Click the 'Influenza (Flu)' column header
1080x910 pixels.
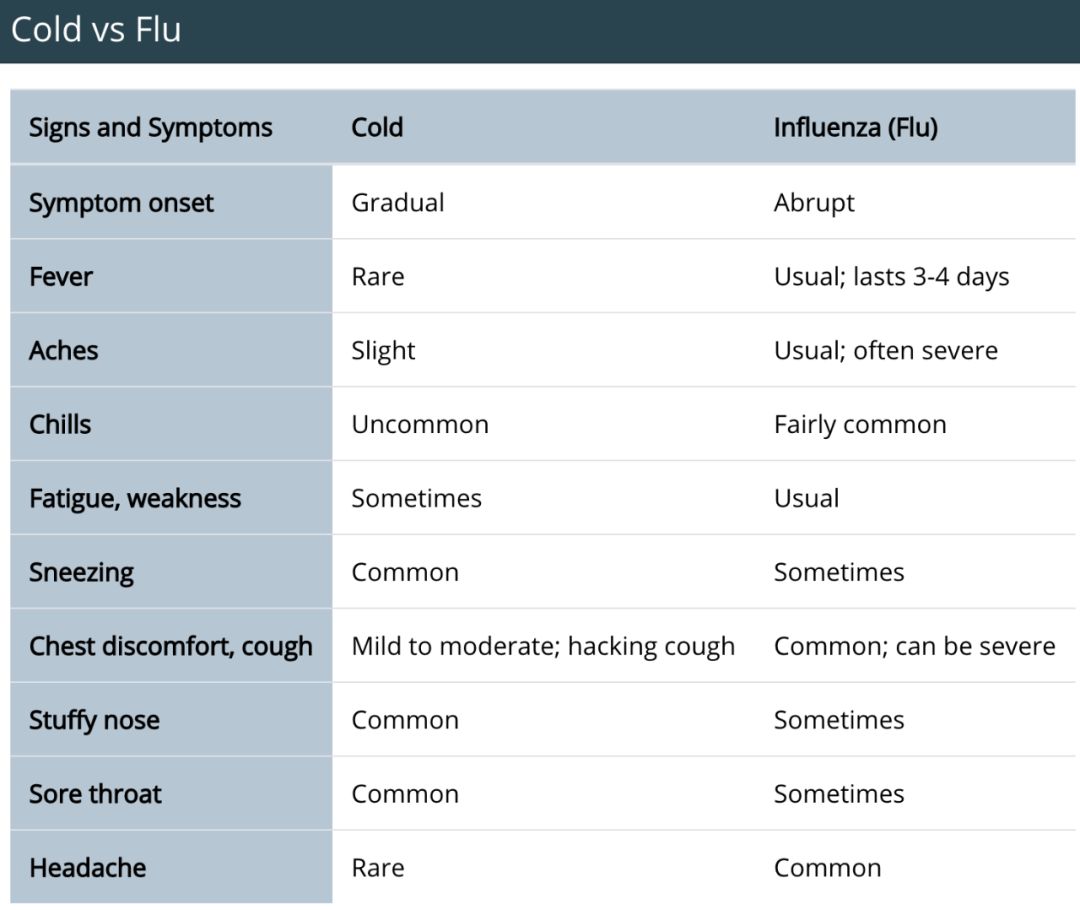[x=855, y=128]
